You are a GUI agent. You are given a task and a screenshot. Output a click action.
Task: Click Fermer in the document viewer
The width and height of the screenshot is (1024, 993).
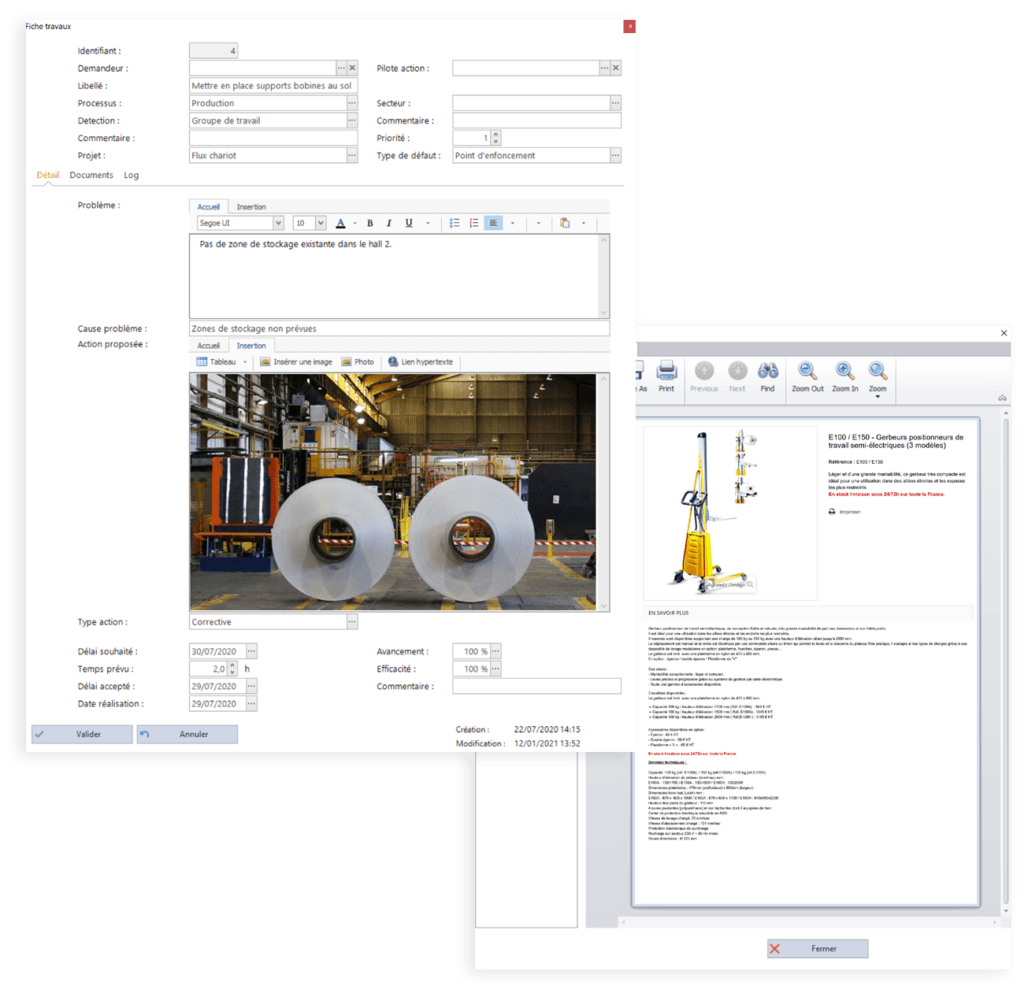click(818, 949)
